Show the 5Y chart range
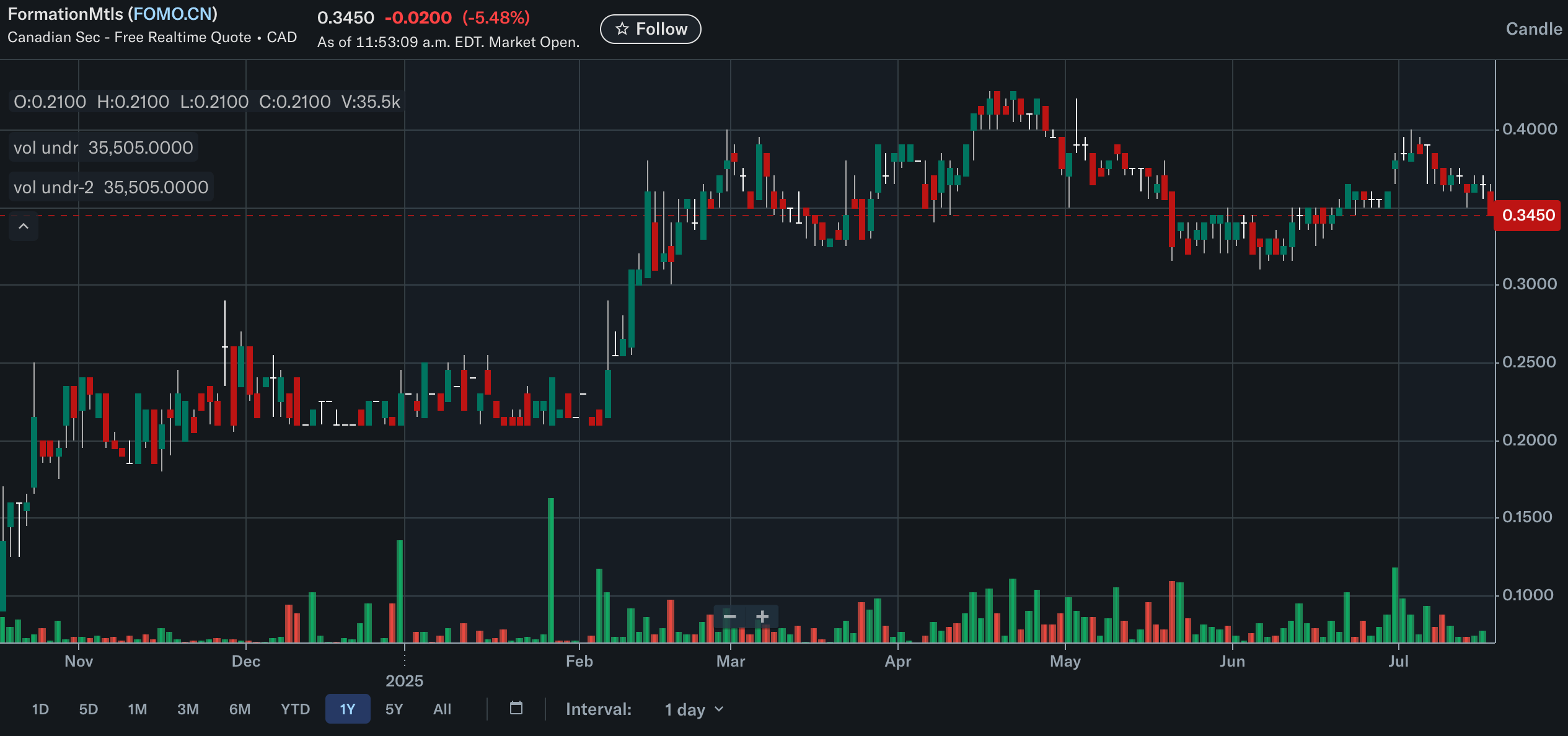Screen dimensions: 1568x736 [394, 709]
